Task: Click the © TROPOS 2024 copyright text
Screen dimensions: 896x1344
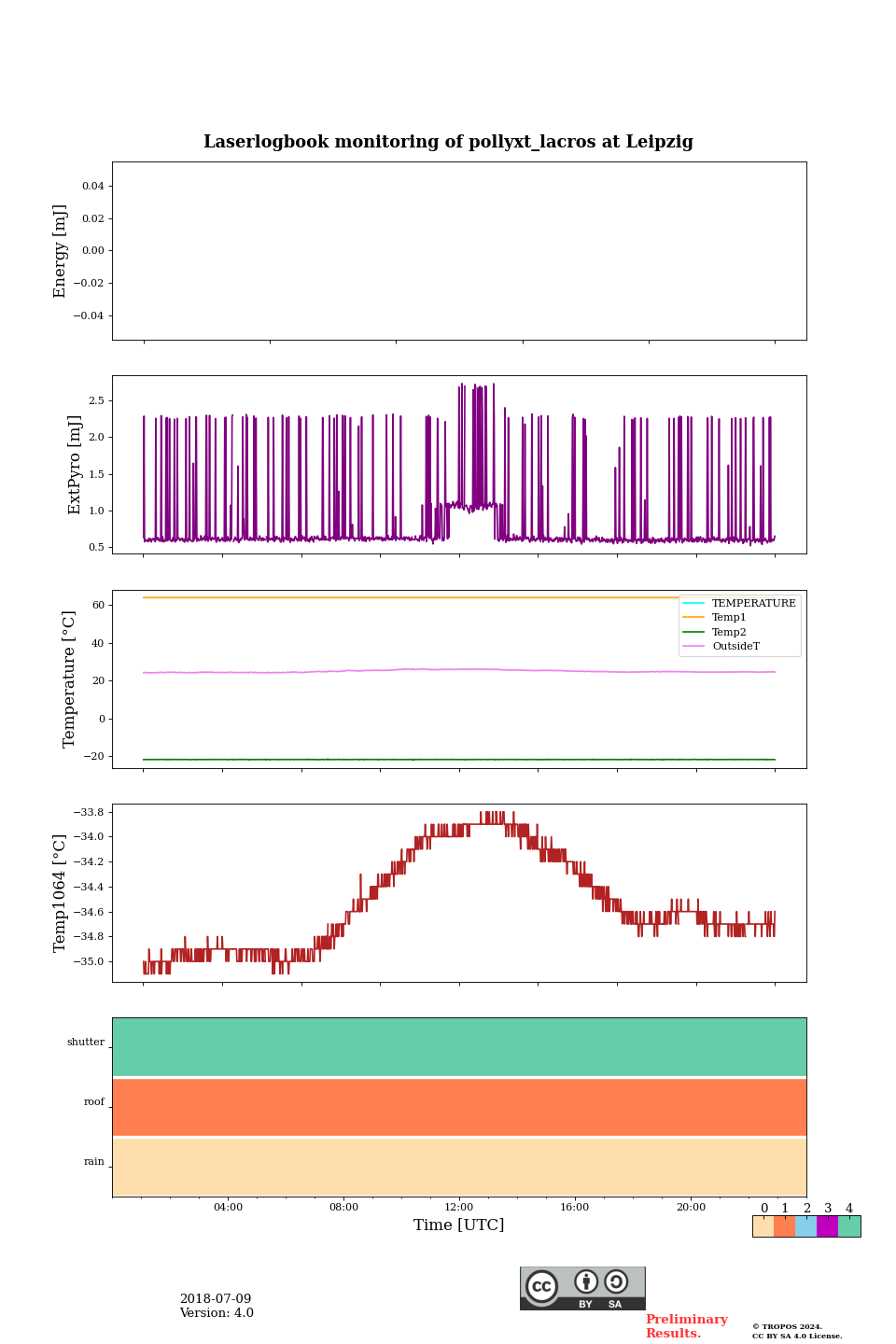Action: tap(788, 1326)
